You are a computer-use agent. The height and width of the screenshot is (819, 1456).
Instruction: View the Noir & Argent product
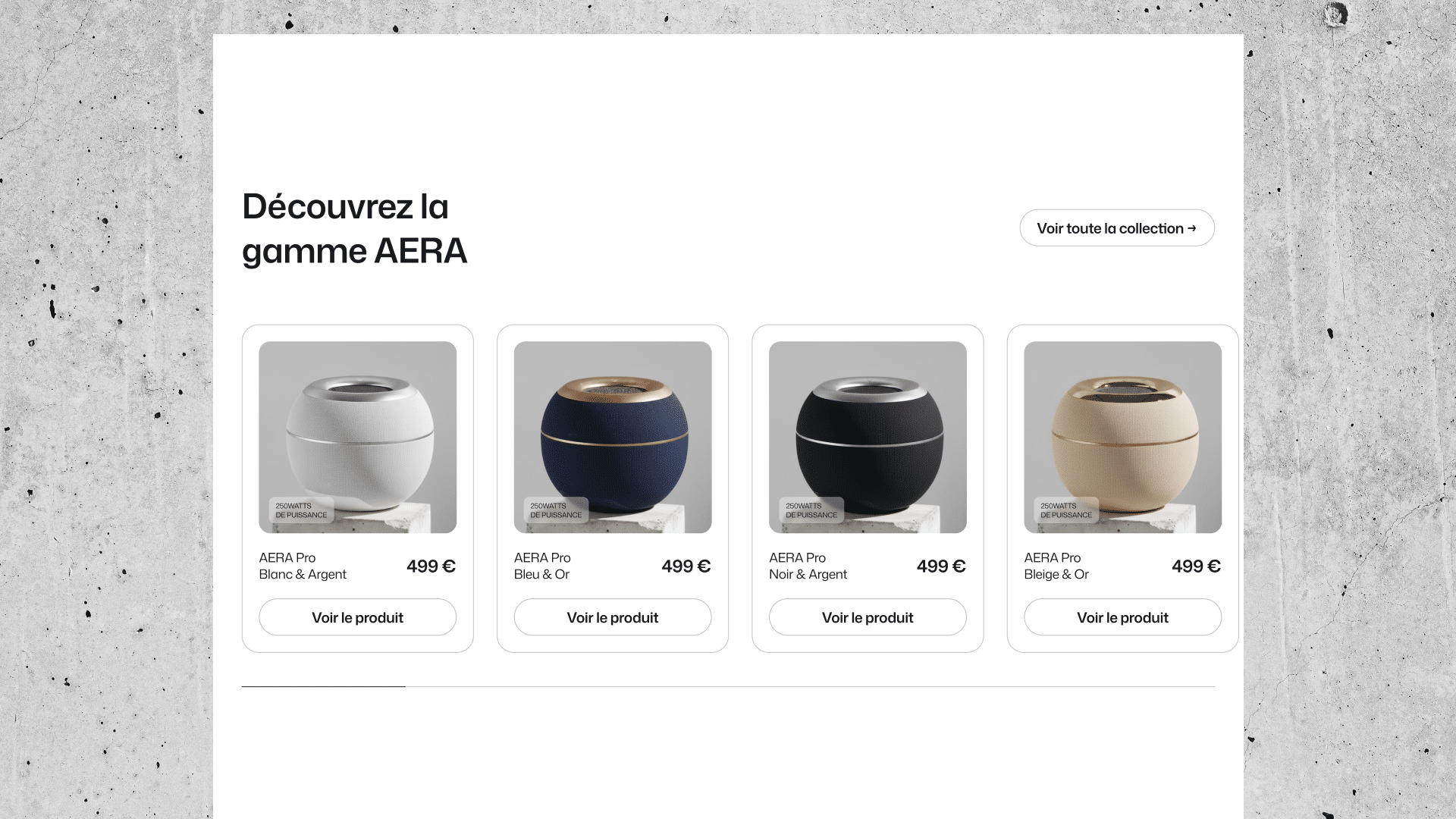(x=868, y=617)
